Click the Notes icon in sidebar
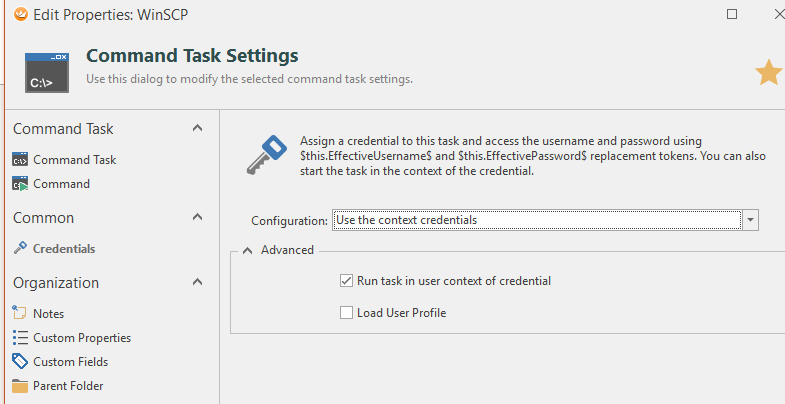Image resolution: width=785 pixels, height=404 pixels. click(x=20, y=314)
